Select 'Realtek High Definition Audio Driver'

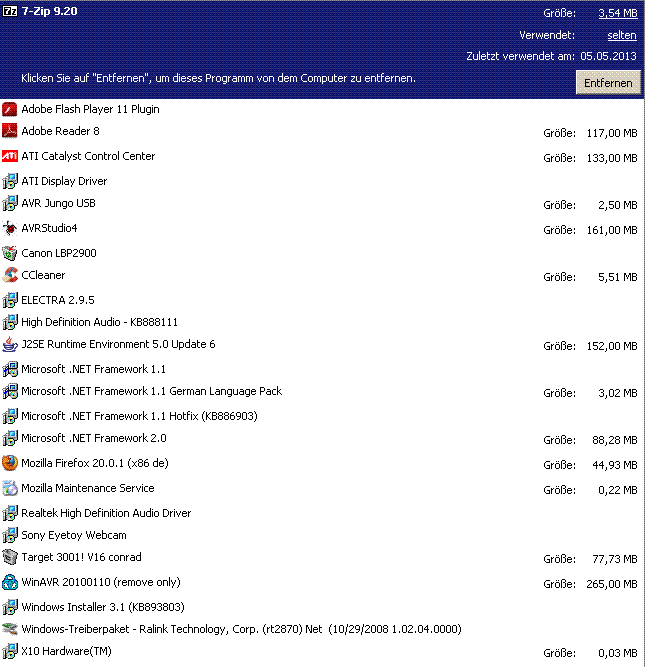pos(106,513)
